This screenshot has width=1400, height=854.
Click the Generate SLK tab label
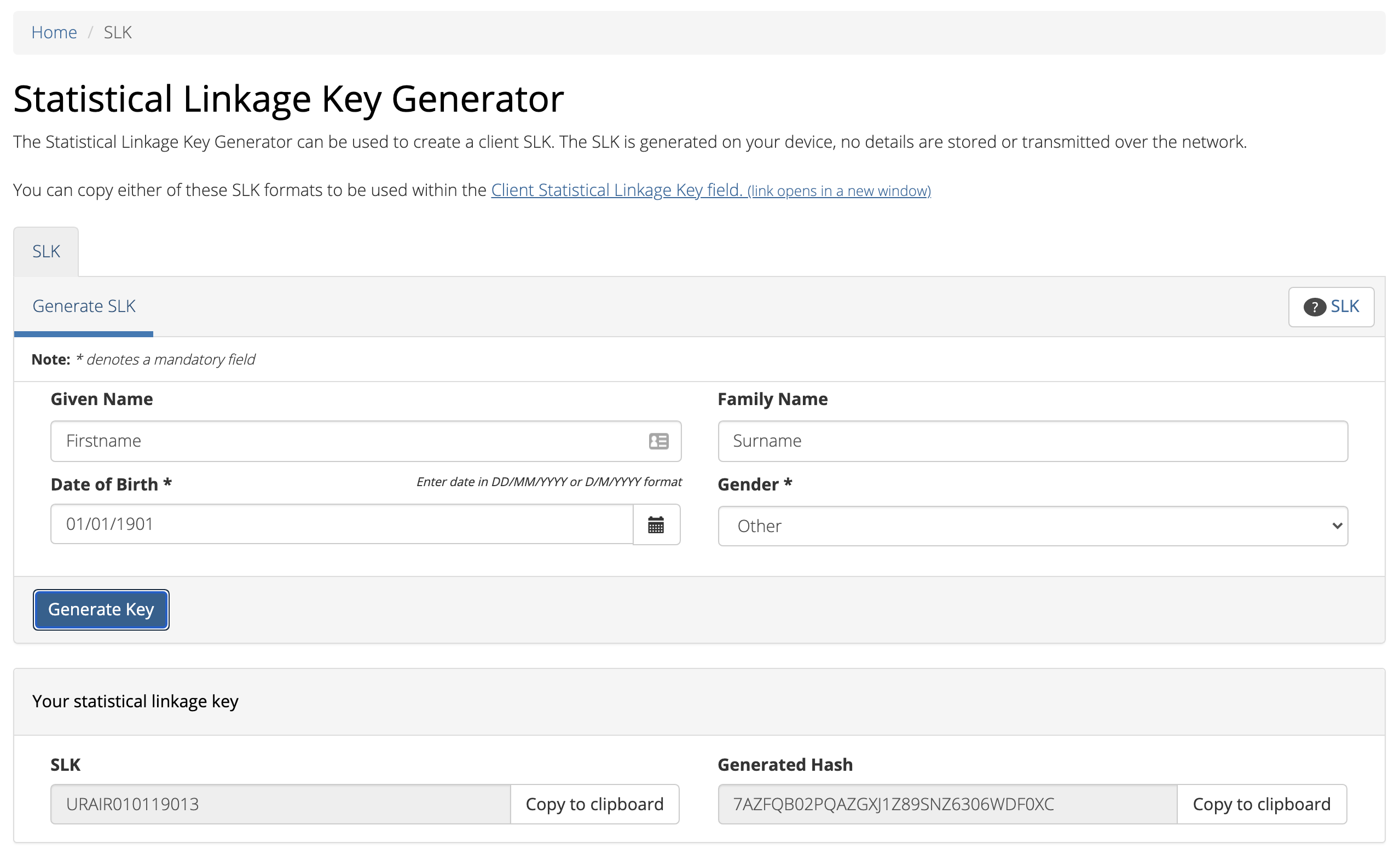click(84, 306)
